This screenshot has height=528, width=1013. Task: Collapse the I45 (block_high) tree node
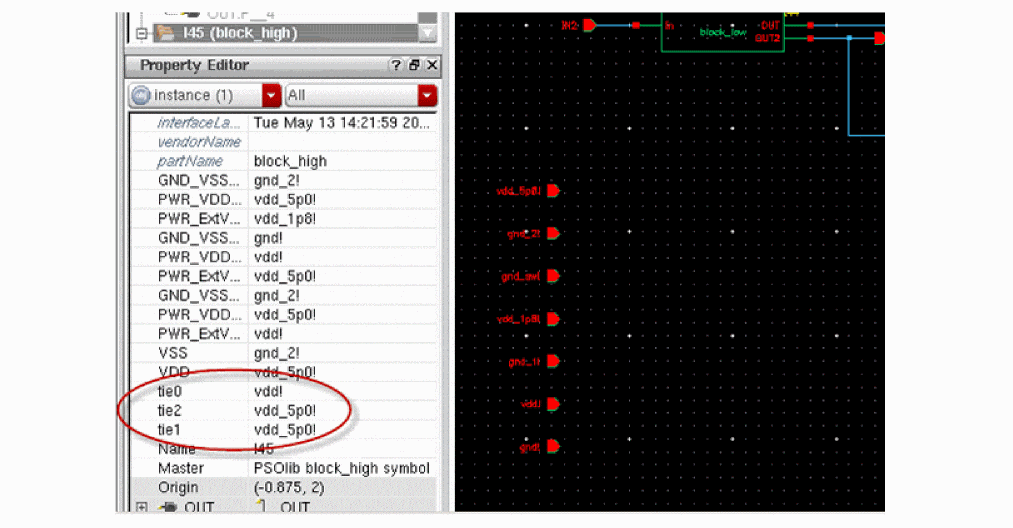click(141, 33)
